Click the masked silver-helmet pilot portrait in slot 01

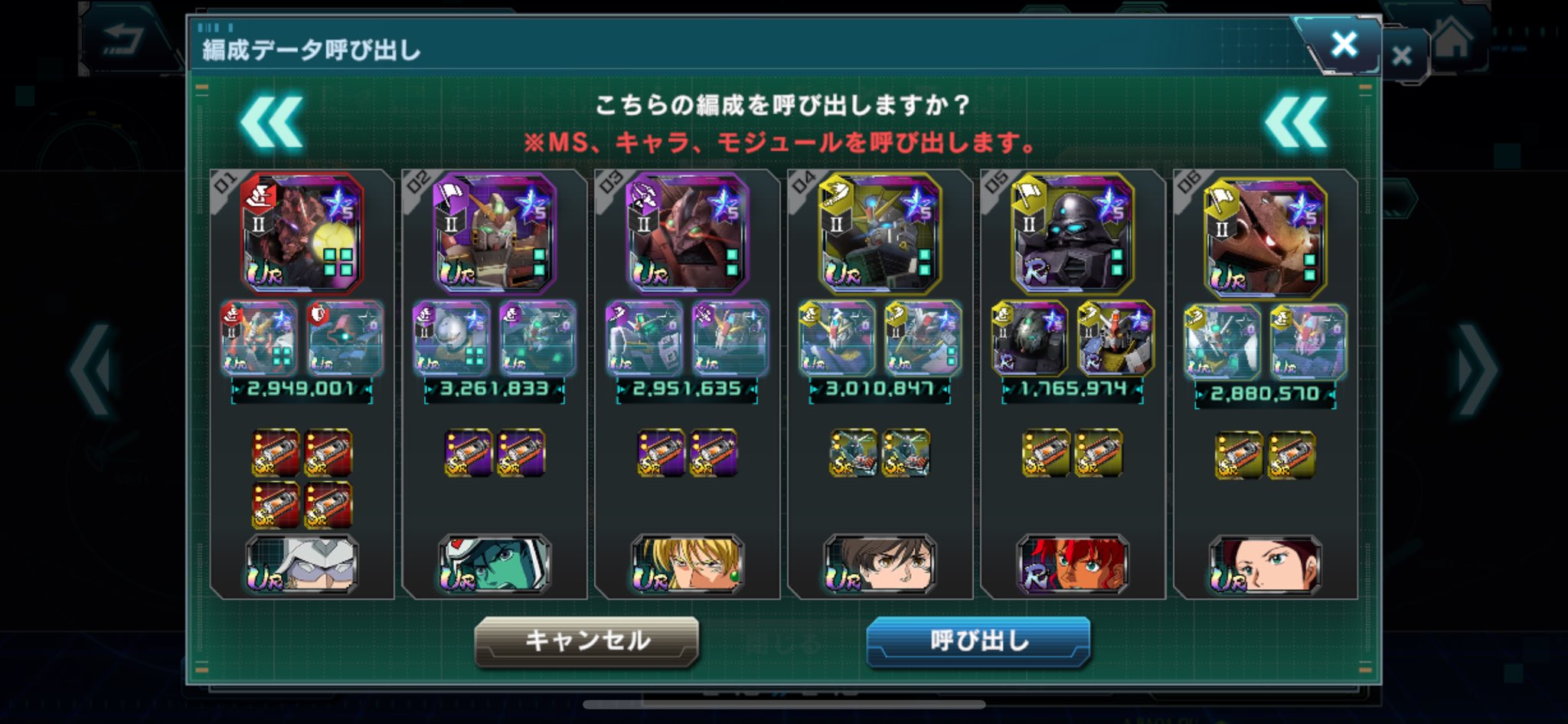[302, 565]
